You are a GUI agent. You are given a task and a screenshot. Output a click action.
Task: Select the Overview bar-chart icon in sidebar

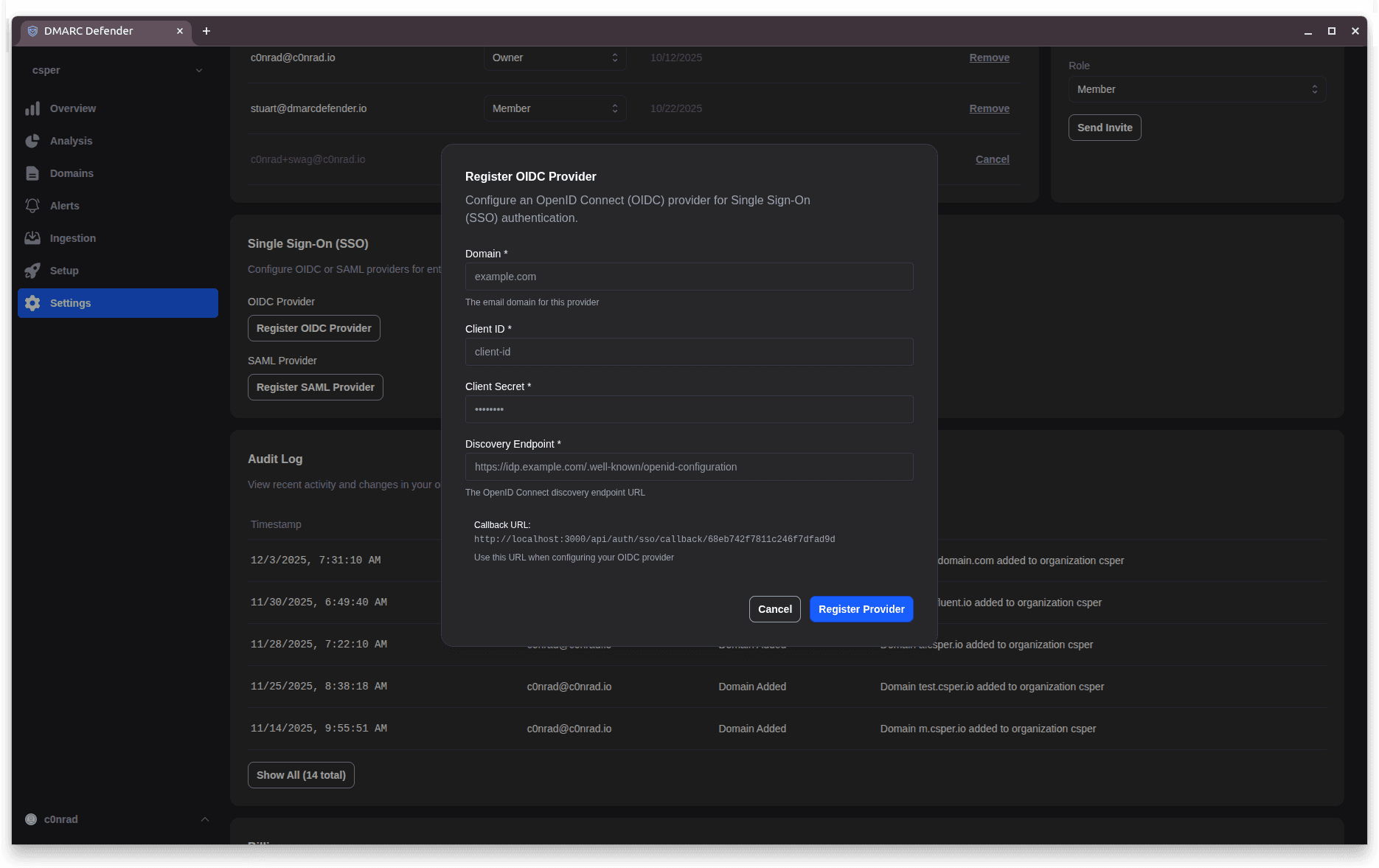pyautogui.click(x=32, y=108)
